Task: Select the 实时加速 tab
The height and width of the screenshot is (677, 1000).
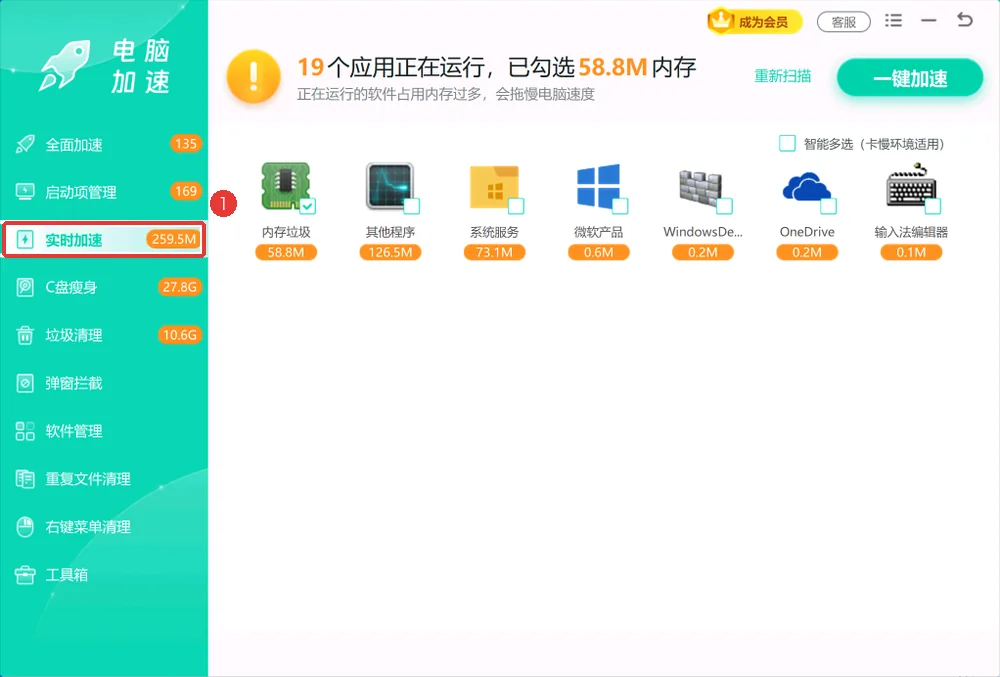Action: 104,240
